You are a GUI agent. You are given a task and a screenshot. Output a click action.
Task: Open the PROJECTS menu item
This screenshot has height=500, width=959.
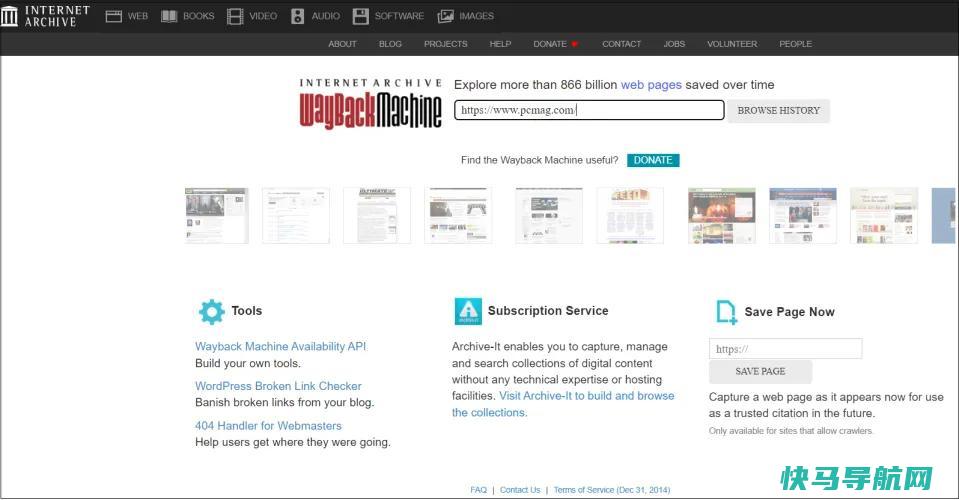point(445,44)
